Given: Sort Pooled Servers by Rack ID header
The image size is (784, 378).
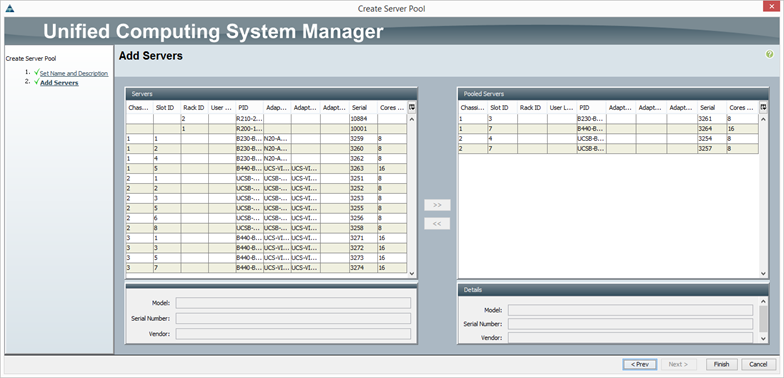Looking at the screenshot, I should click(532, 108).
